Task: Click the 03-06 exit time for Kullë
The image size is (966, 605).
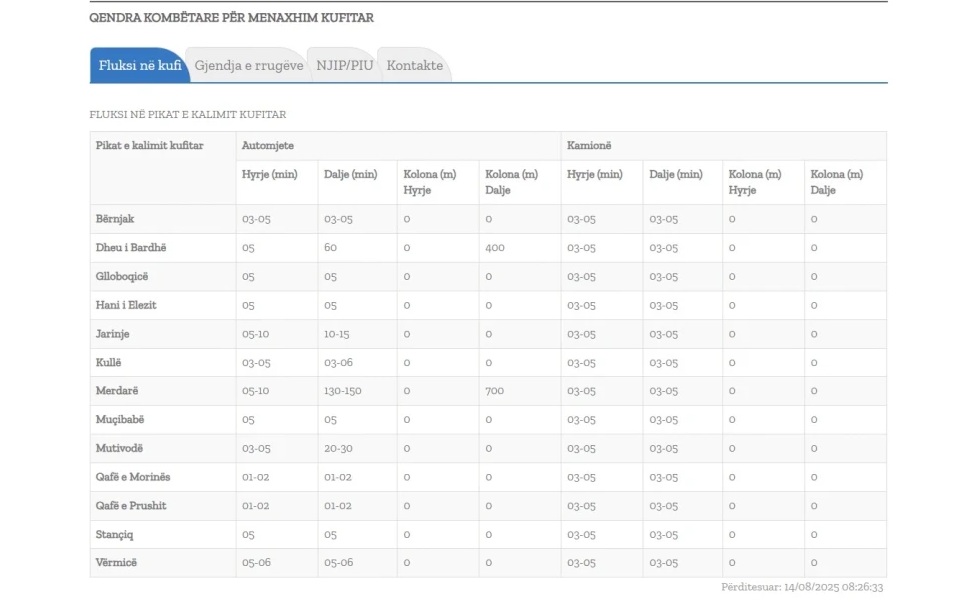Action: tap(338, 363)
